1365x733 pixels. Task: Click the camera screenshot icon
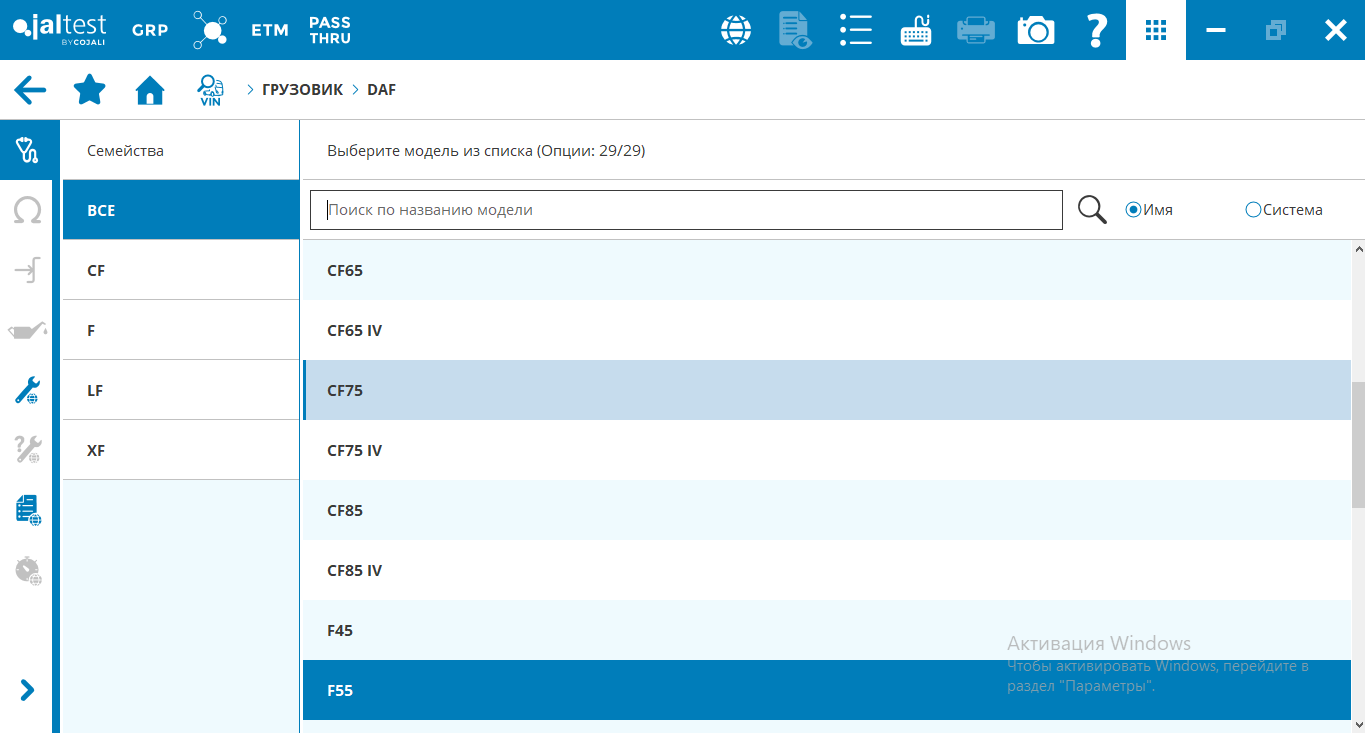click(1036, 30)
